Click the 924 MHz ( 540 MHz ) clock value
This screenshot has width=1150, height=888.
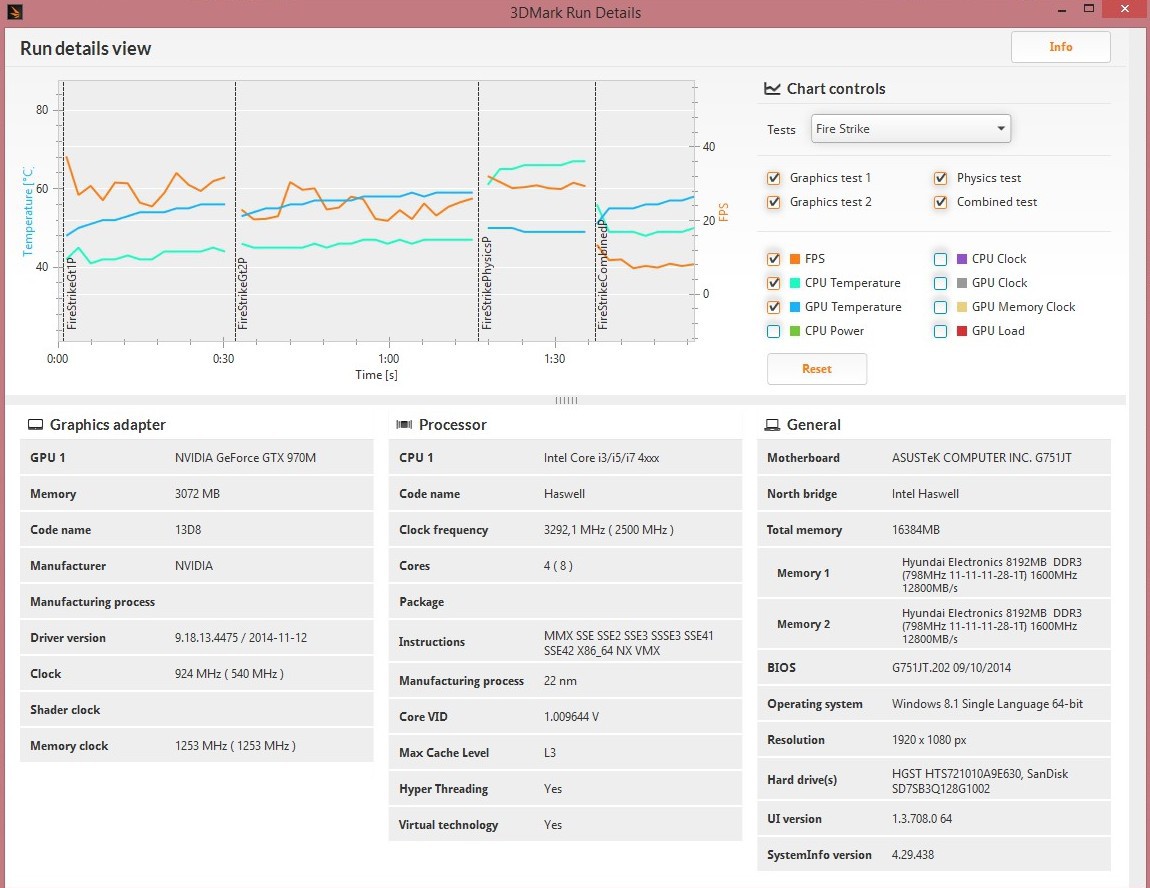click(x=229, y=674)
